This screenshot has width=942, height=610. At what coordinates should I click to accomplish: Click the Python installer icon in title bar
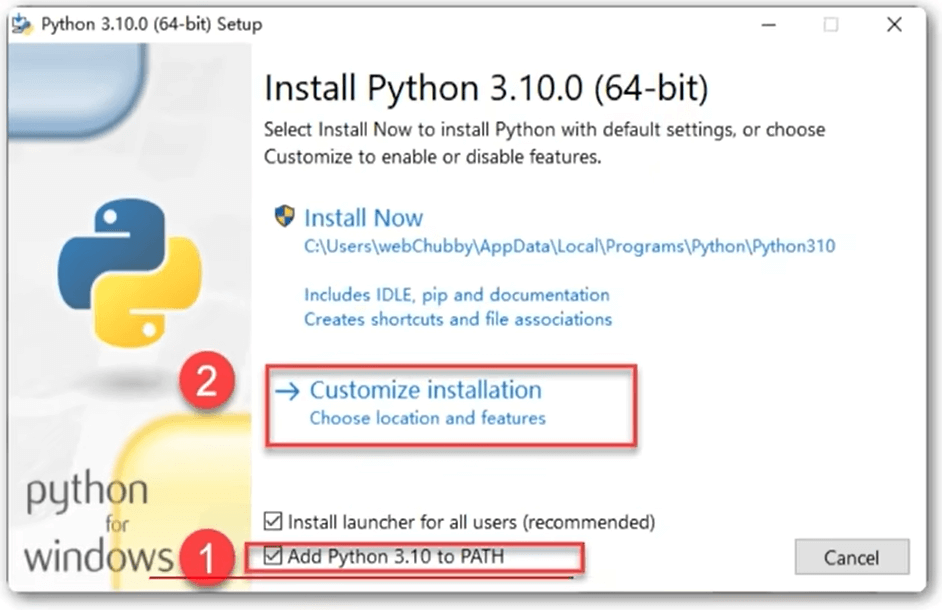coord(20,25)
